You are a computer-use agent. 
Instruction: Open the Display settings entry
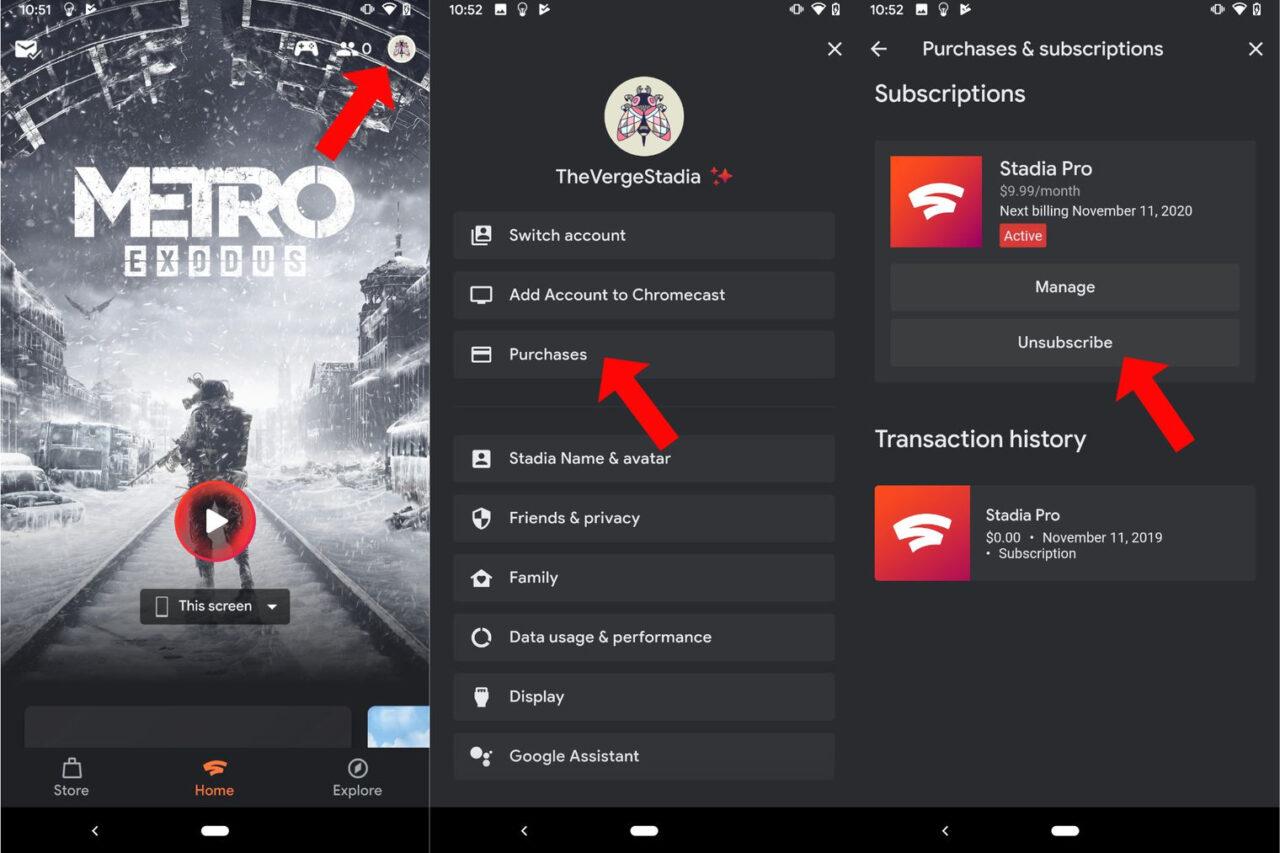click(x=644, y=696)
